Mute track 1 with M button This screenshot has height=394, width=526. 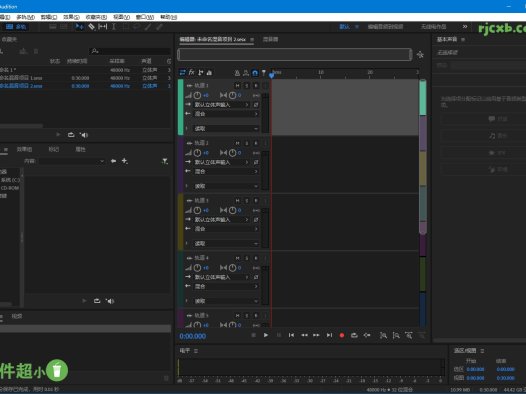click(x=238, y=86)
